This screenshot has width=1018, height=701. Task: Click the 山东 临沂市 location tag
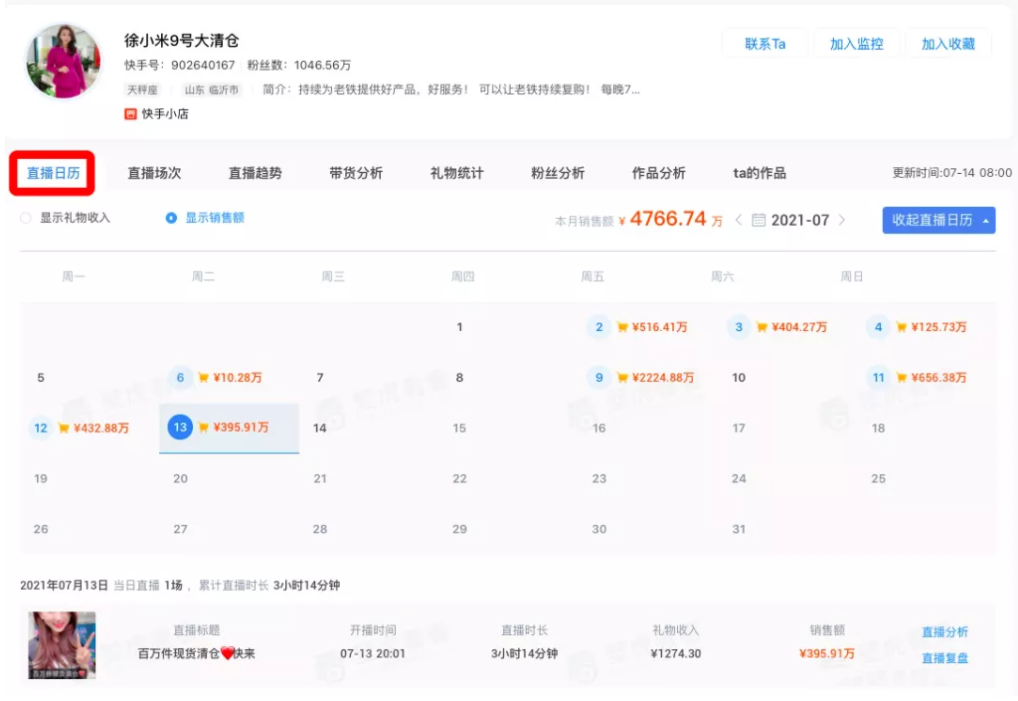212,90
